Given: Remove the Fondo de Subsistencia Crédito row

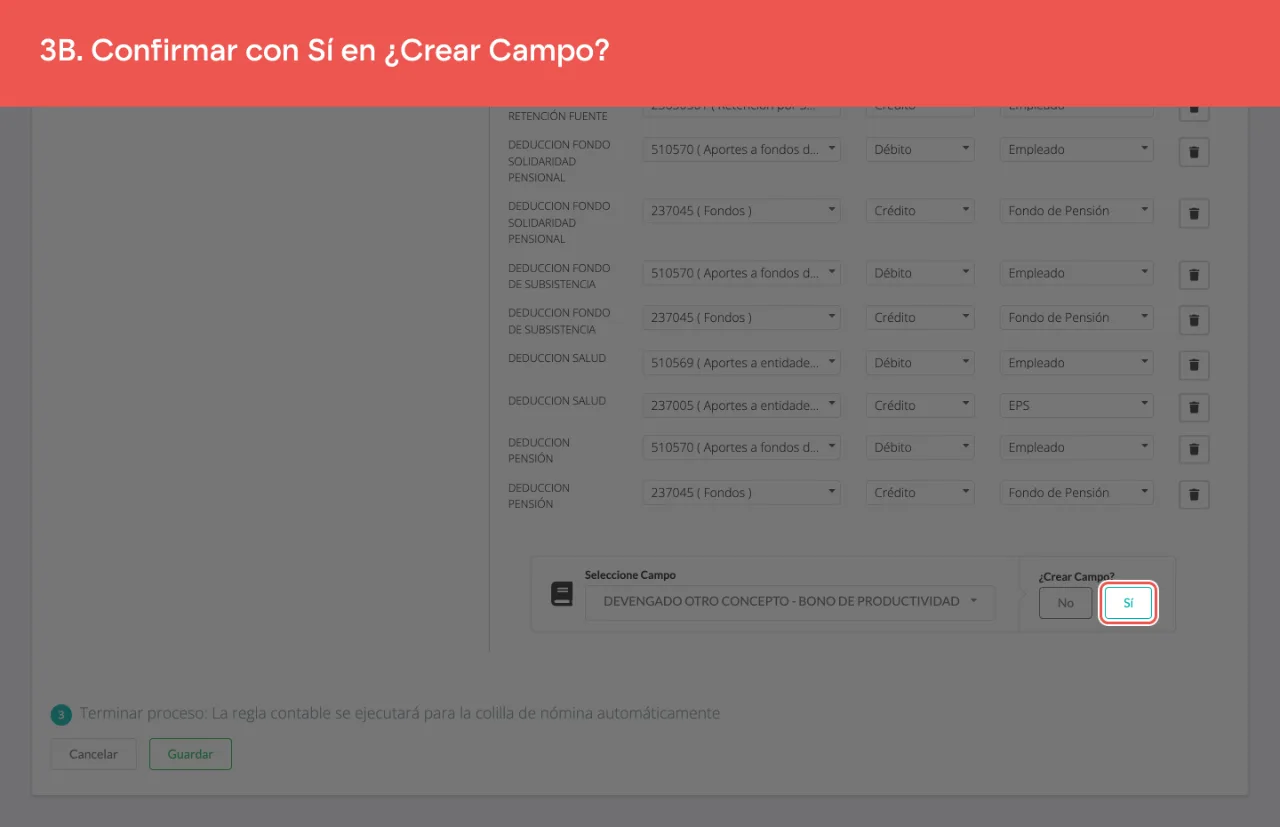Looking at the screenshot, I should point(1194,320).
